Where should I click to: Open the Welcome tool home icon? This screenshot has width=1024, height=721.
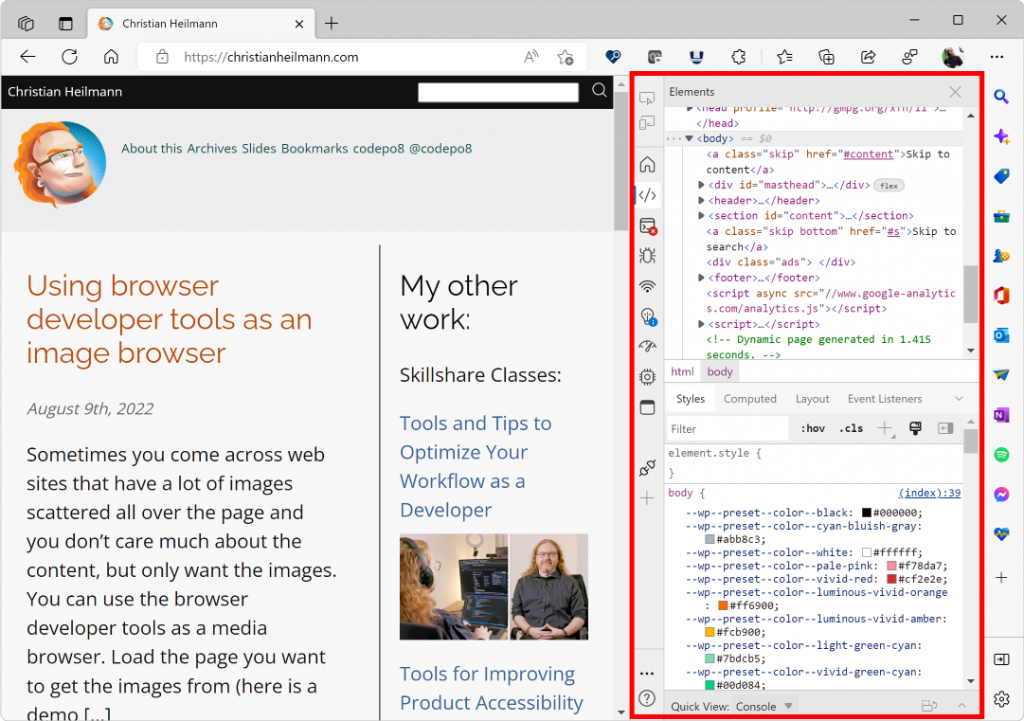tap(647, 164)
